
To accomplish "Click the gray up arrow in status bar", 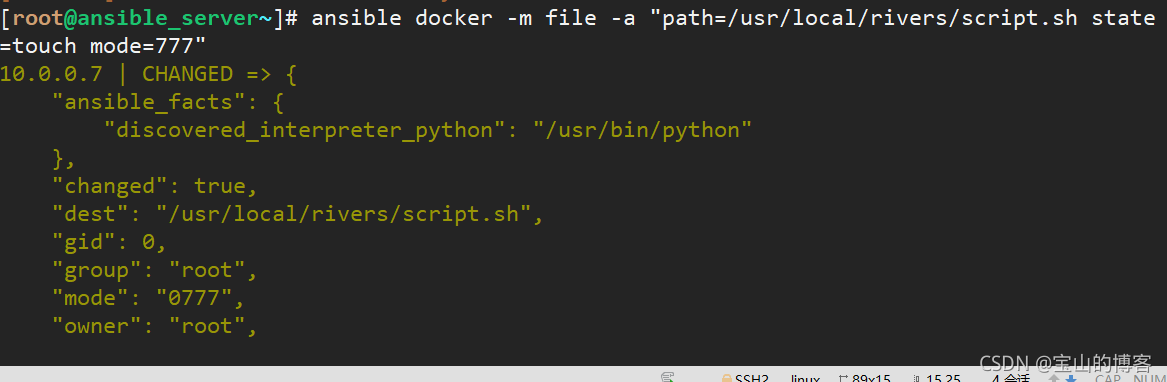I will coord(1054,378).
